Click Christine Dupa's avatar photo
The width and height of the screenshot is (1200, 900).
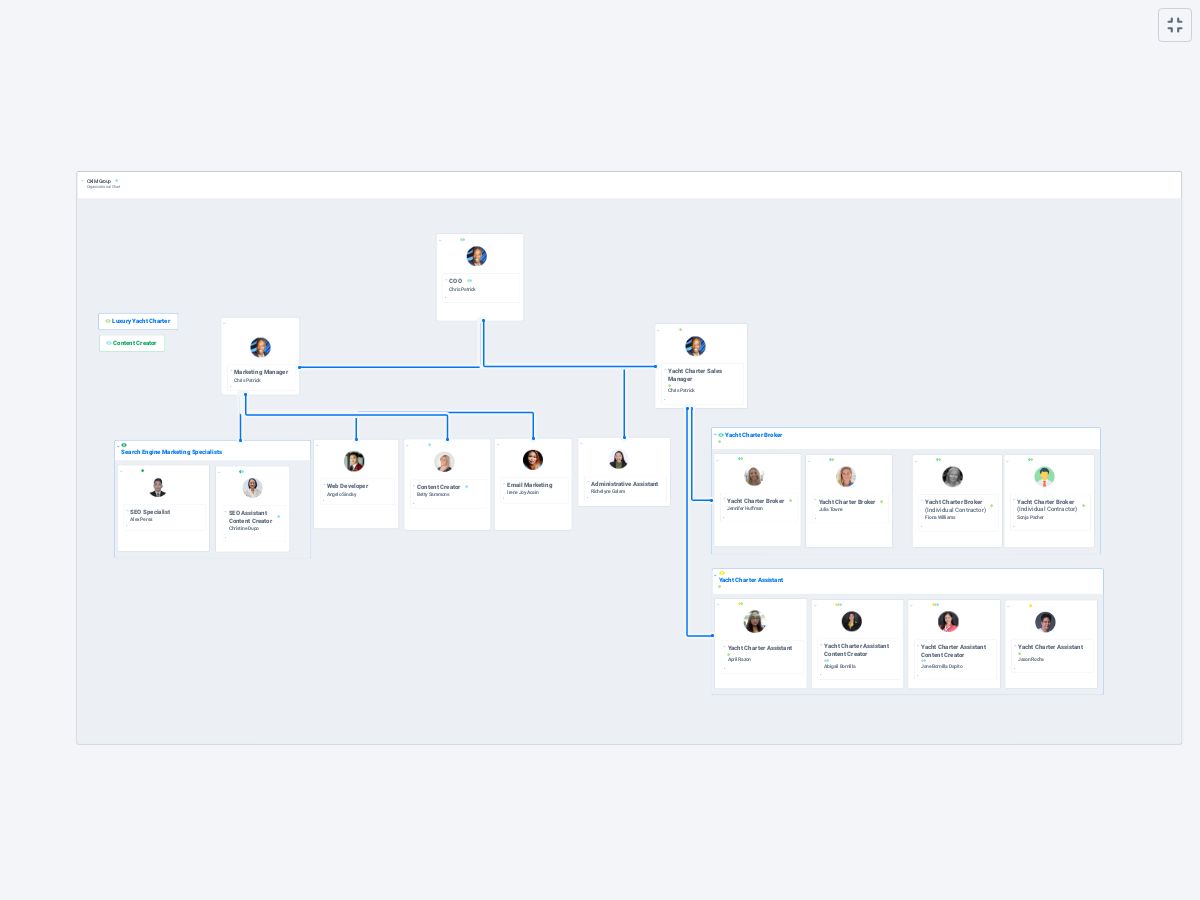point(252,488)
